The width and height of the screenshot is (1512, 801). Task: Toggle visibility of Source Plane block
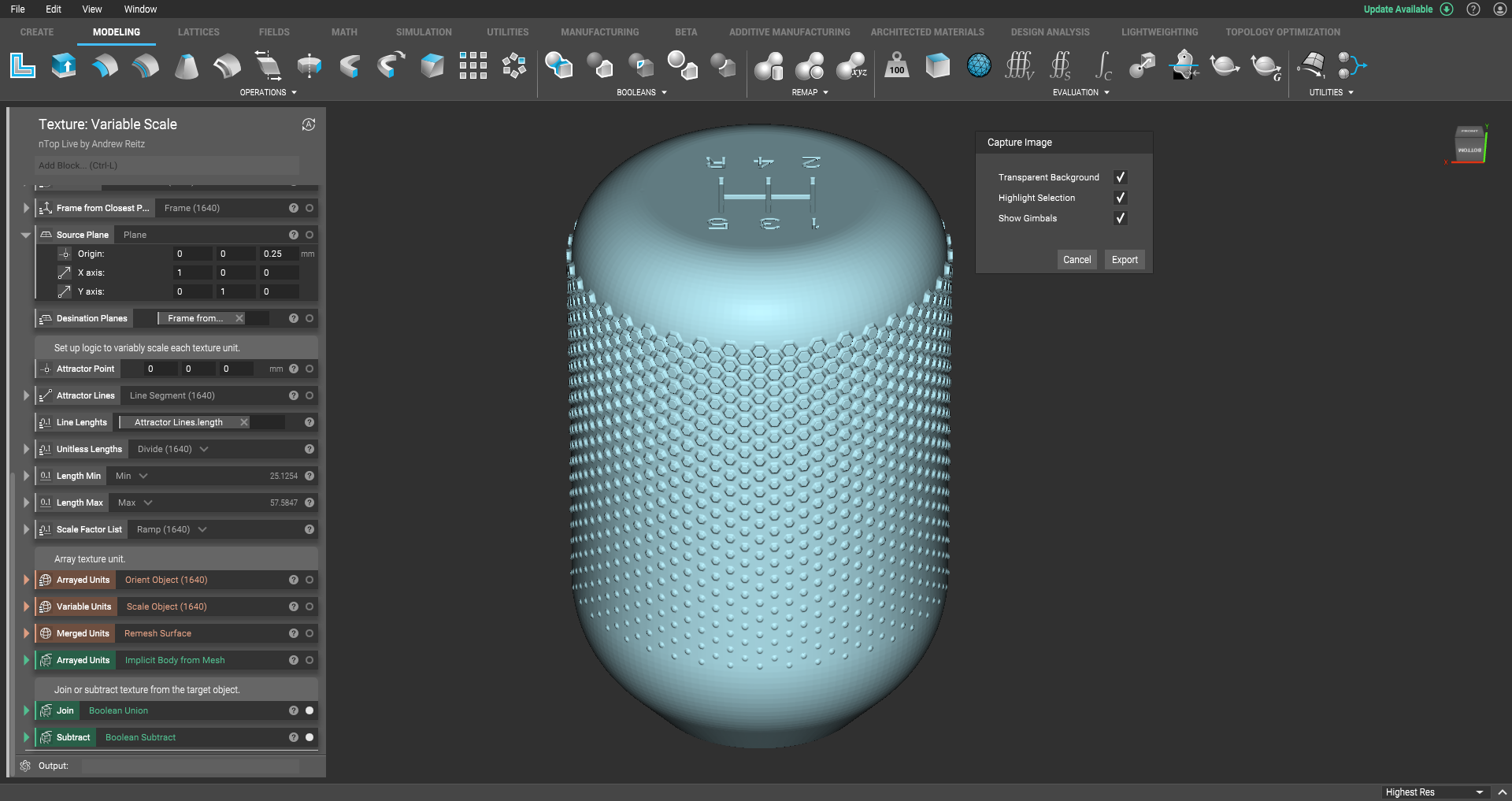(309, 235)
